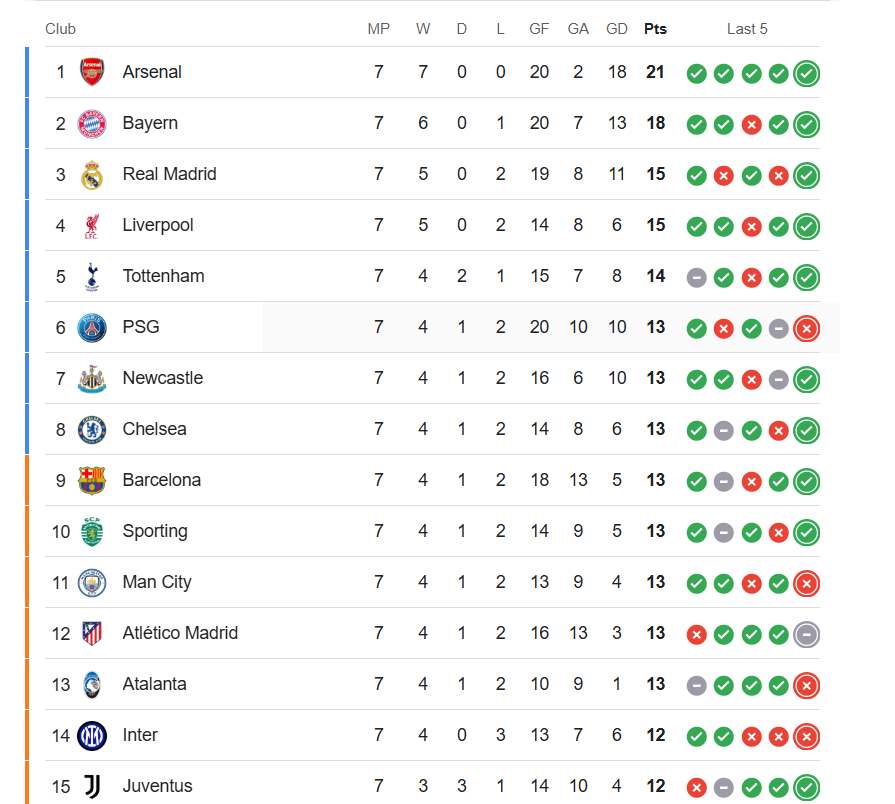This screenshot has height=804, width=895.
Task: Click Arsenal's most recent win indicator
Action: click(x=807, y=73)
